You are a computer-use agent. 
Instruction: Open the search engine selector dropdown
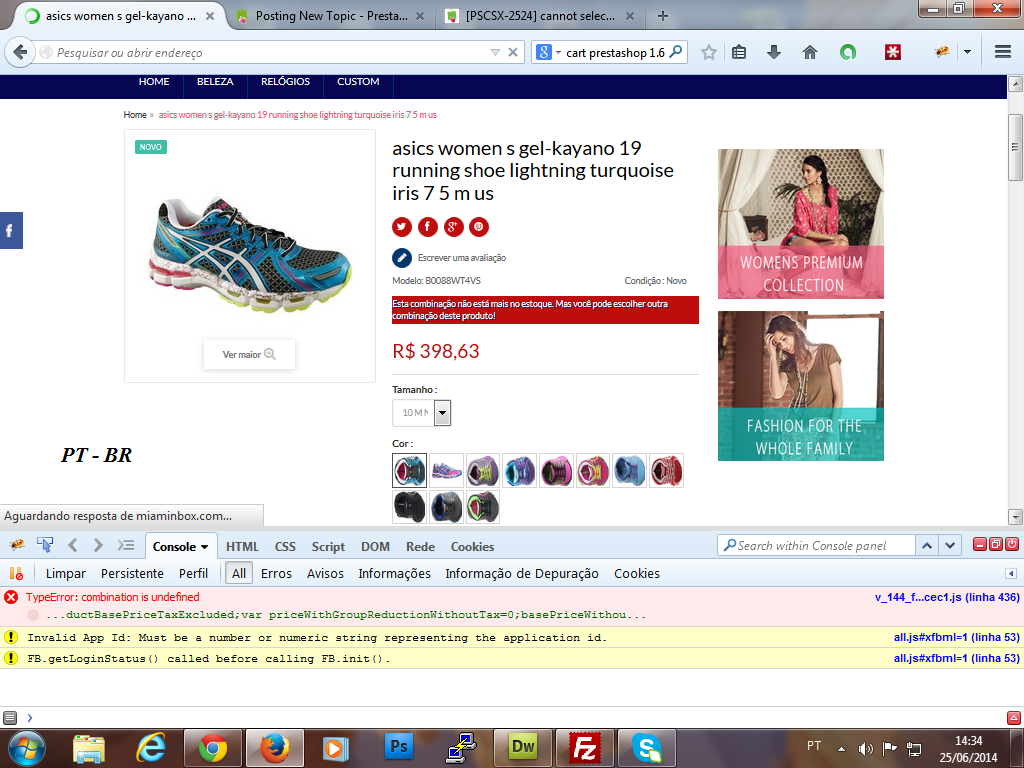(558, 52)
